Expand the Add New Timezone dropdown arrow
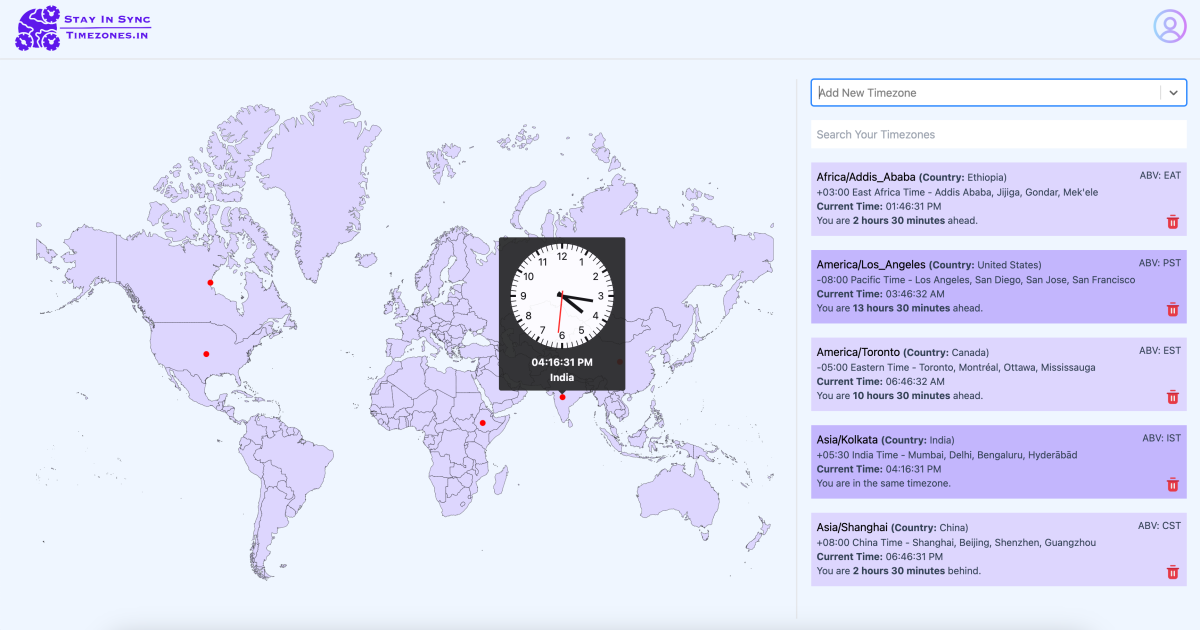 click(1174, 92)
